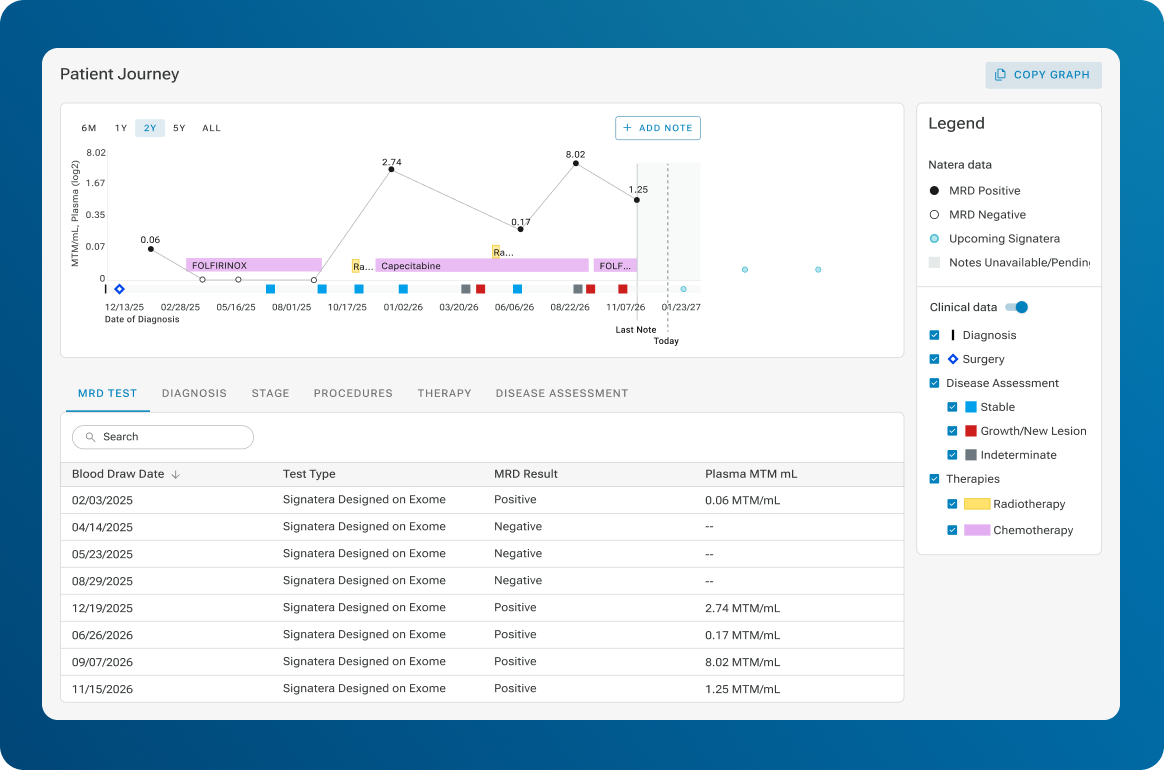1164x770 pixels.
Task: Toggle the Clinical data switch
Action: click(1016, 307)
